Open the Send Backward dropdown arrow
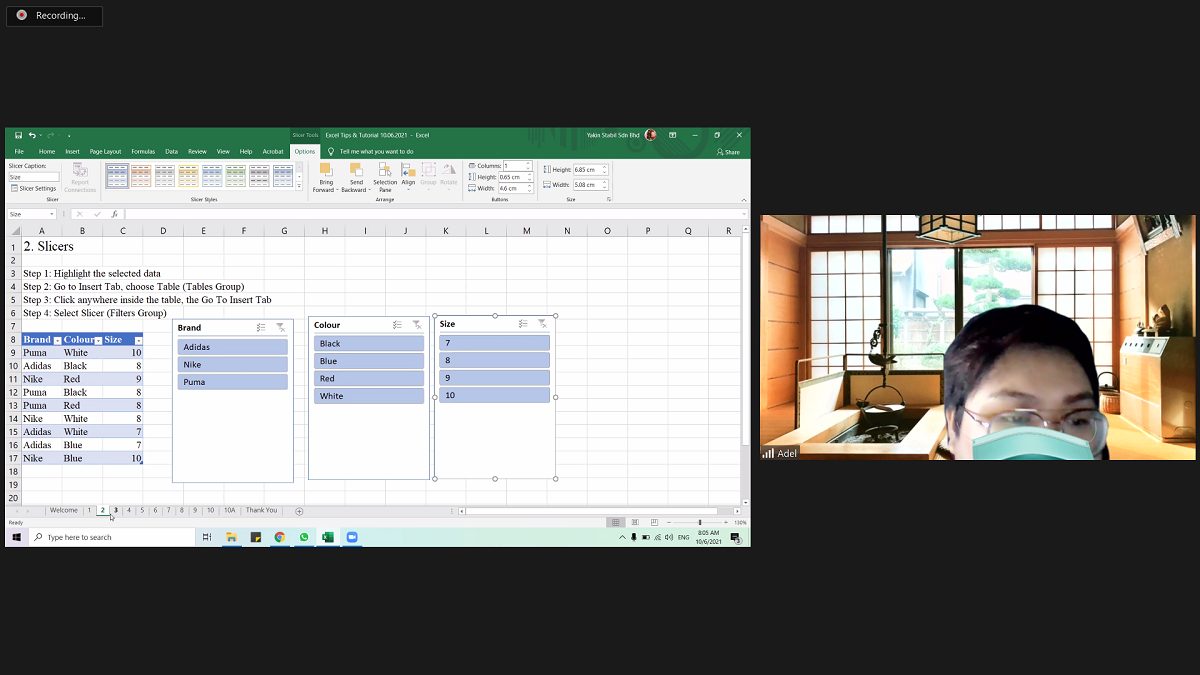This screenshot has width=1200, height=675. (x=369, y=190)
